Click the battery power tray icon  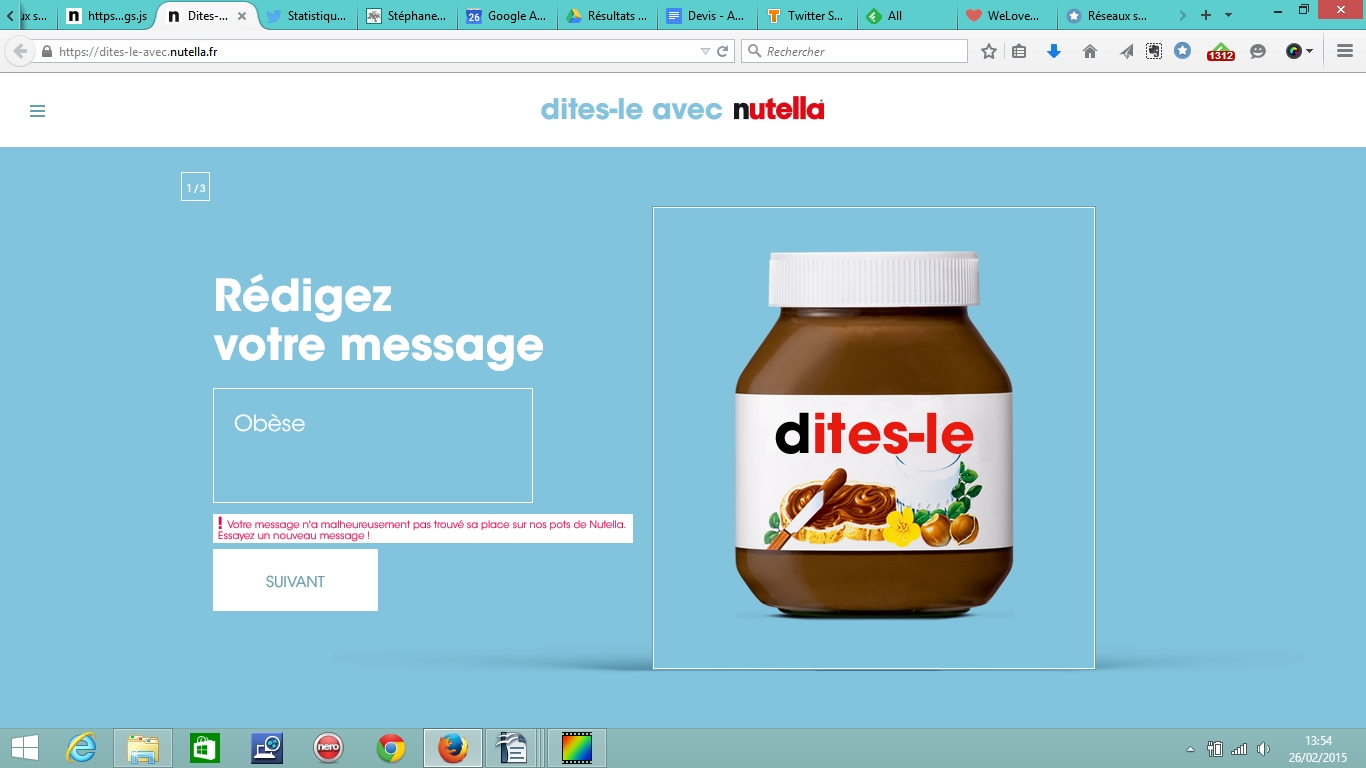click(x=1215, y=748)
